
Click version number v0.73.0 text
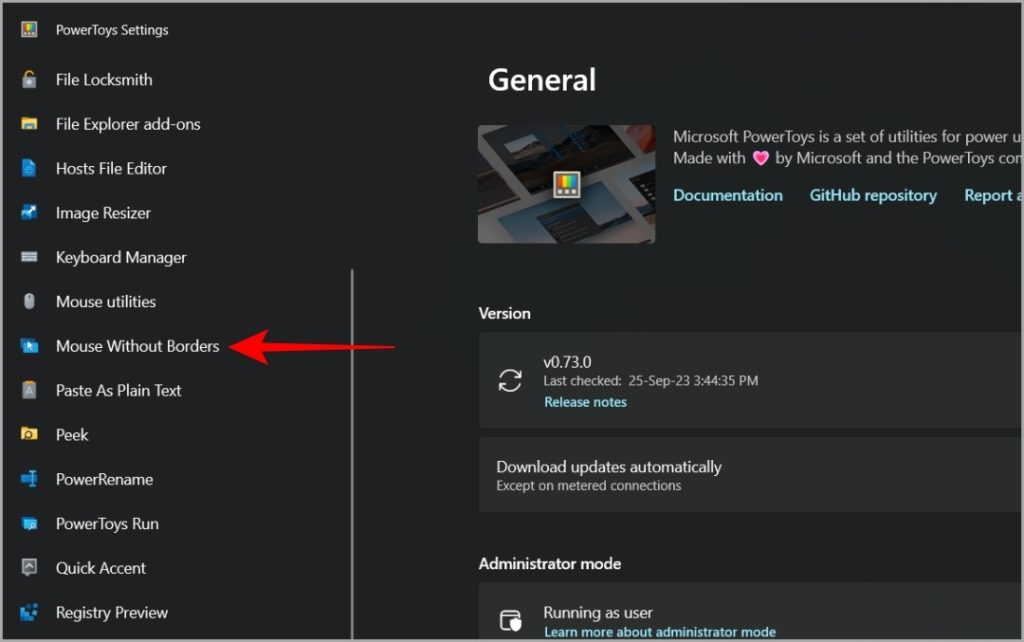pyautogui.click(x=567, y=362)
